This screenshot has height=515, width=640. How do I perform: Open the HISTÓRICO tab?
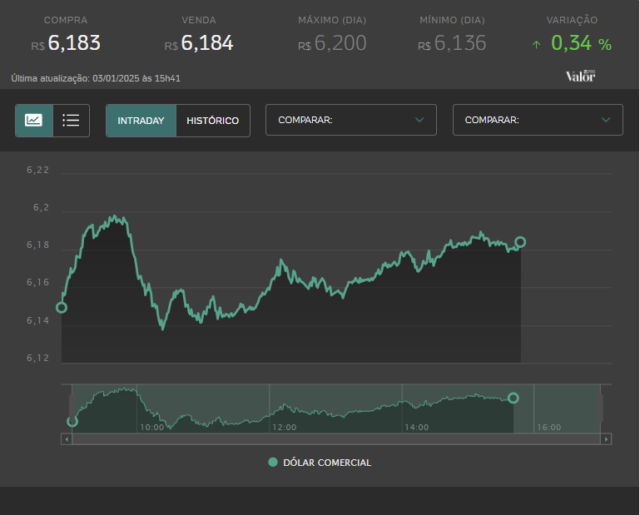point(213,120)
